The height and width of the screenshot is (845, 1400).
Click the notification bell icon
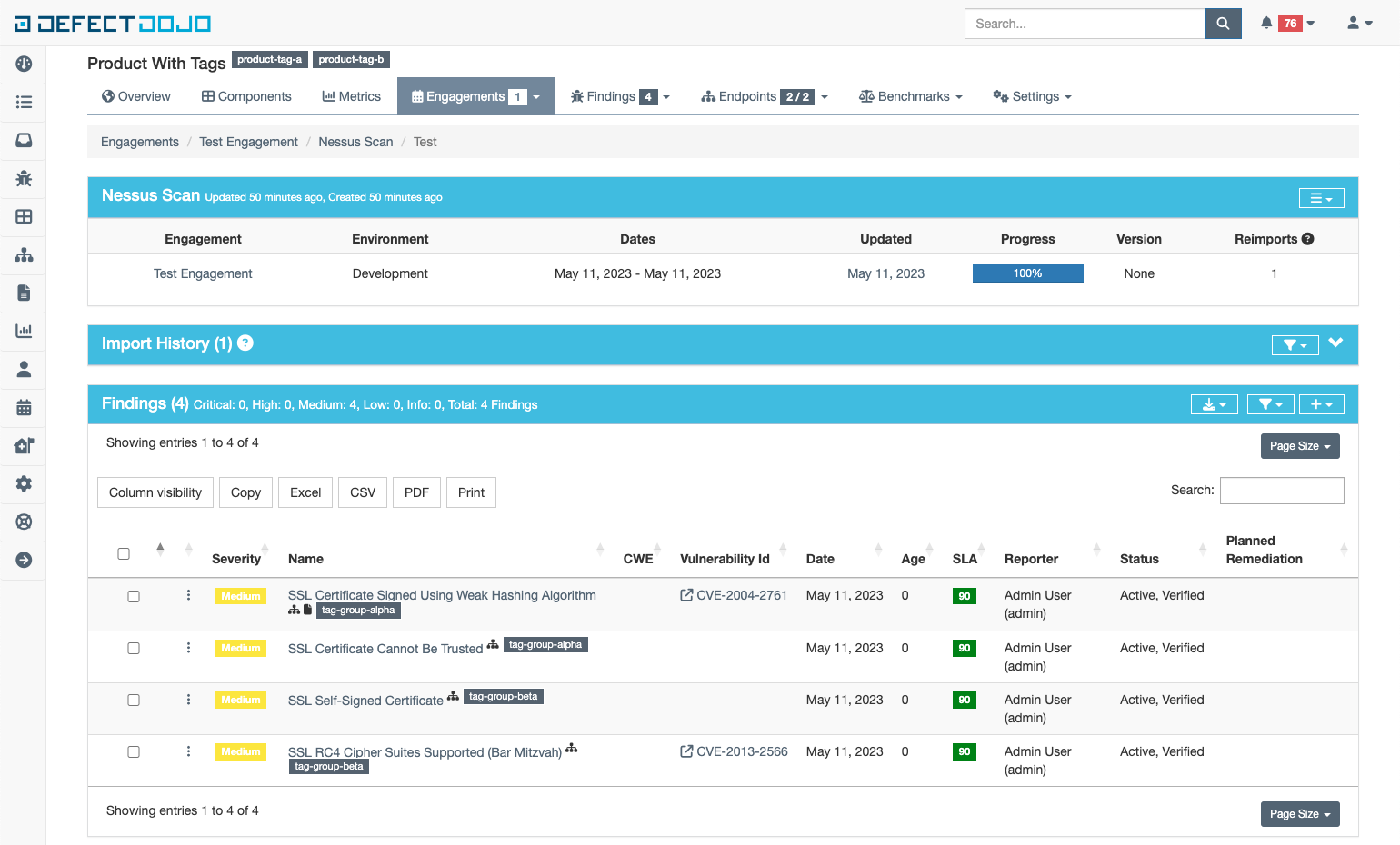coord(1266,23)
